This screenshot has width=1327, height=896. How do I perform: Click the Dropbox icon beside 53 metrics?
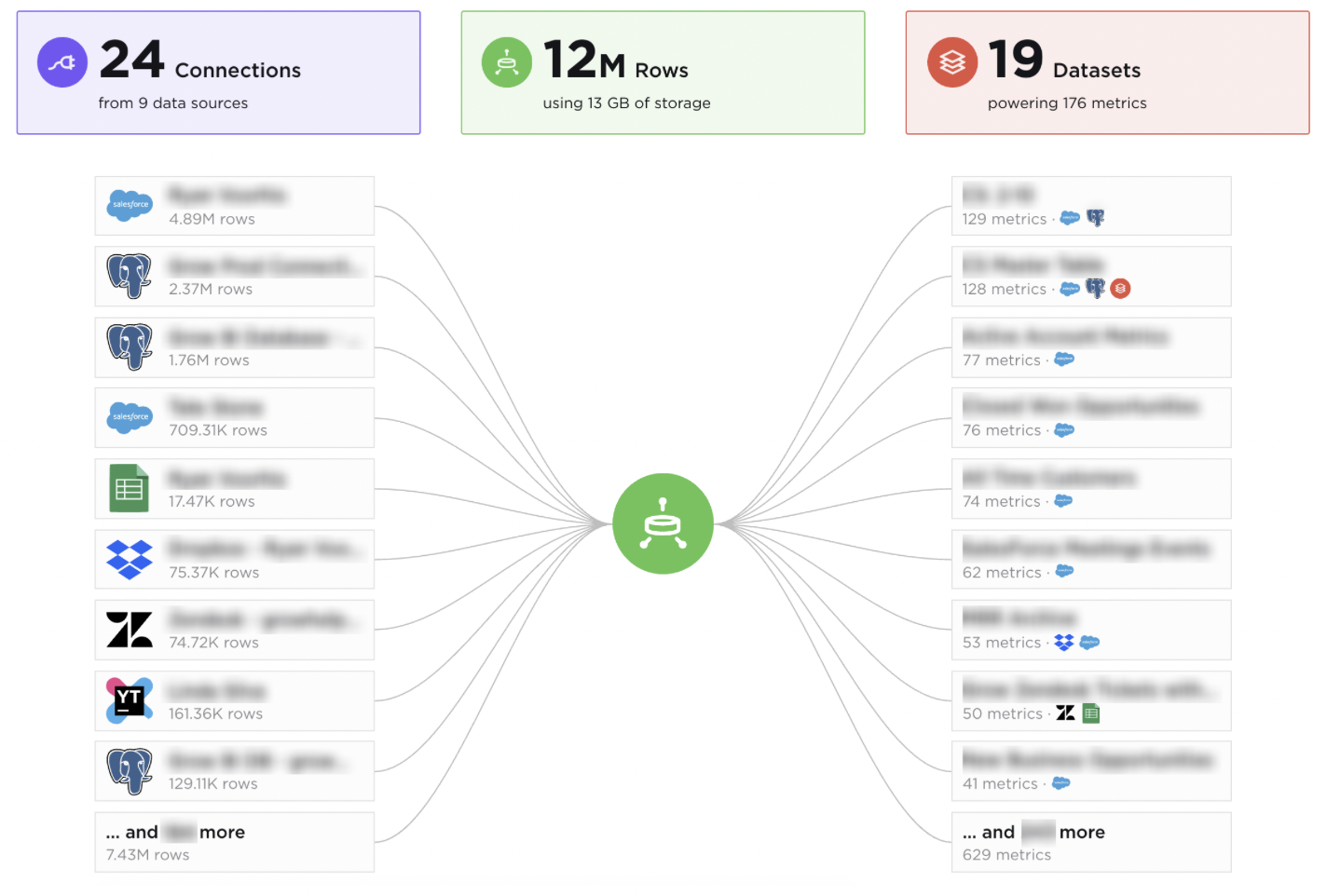1063,643
